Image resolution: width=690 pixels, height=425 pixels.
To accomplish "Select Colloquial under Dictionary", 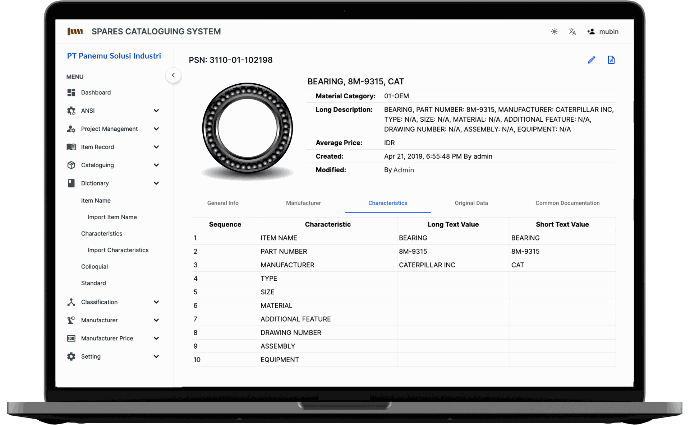I will point(94,267).
